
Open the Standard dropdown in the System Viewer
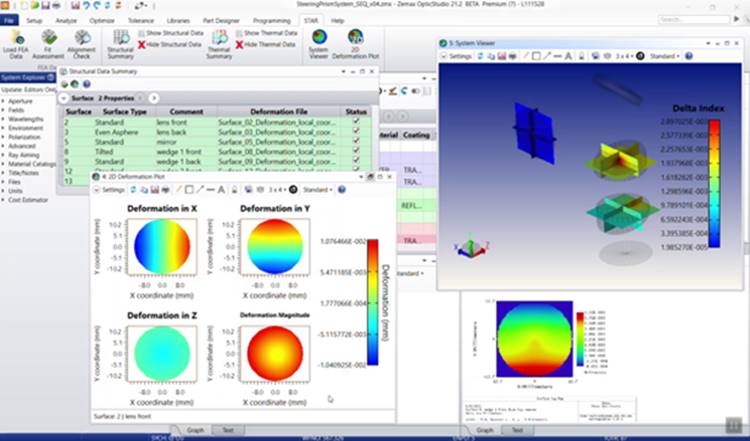click(x=665, y=56)
